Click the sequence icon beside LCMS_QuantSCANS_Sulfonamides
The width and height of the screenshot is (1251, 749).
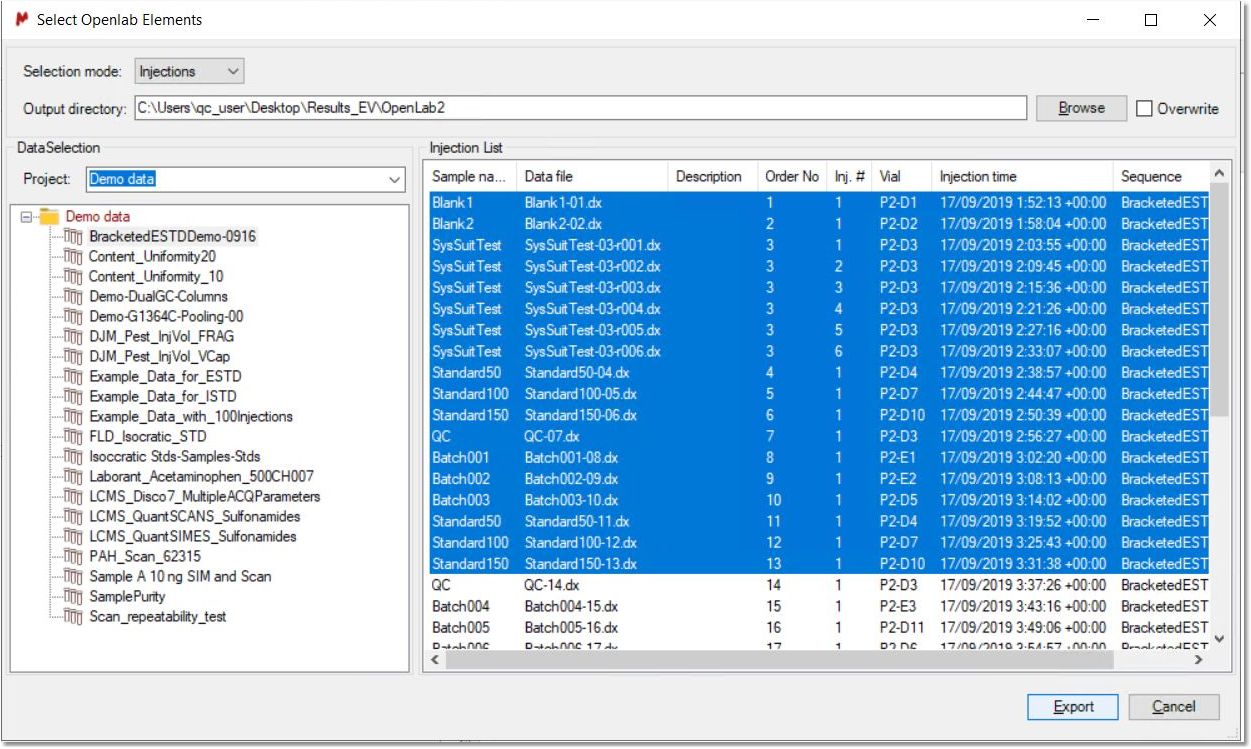[73, 517]
